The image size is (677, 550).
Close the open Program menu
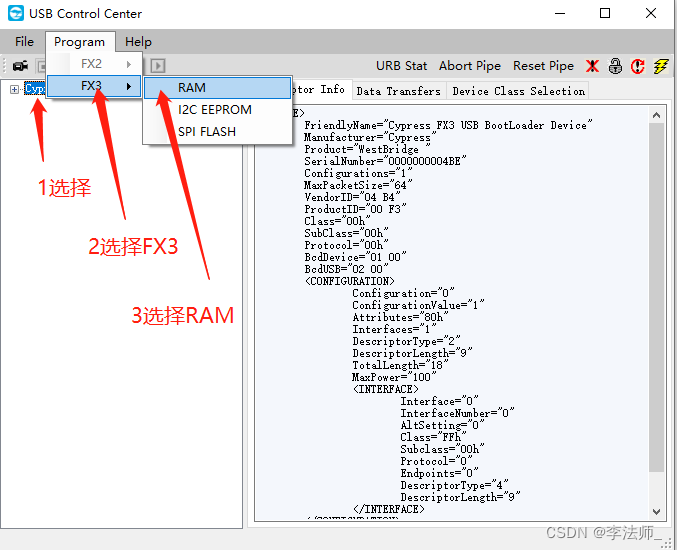(x=79, y=42)
